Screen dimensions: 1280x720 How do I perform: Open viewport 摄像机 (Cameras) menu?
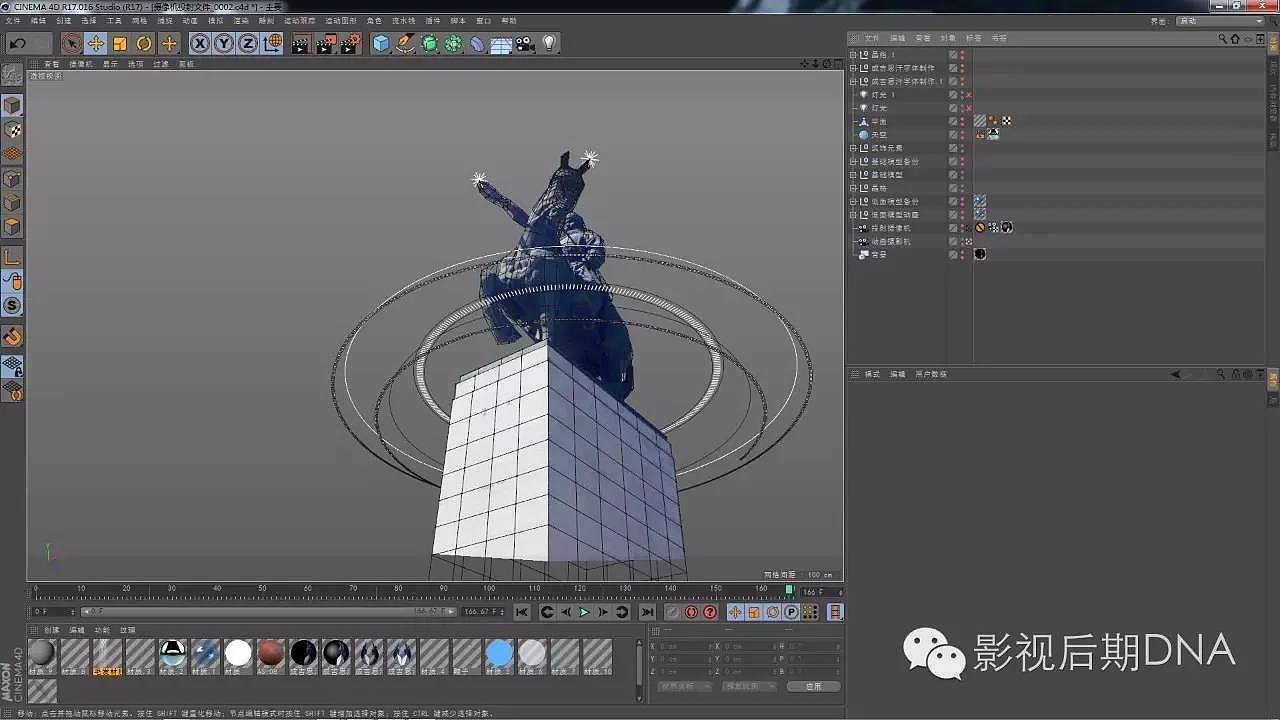coord(81,64)
